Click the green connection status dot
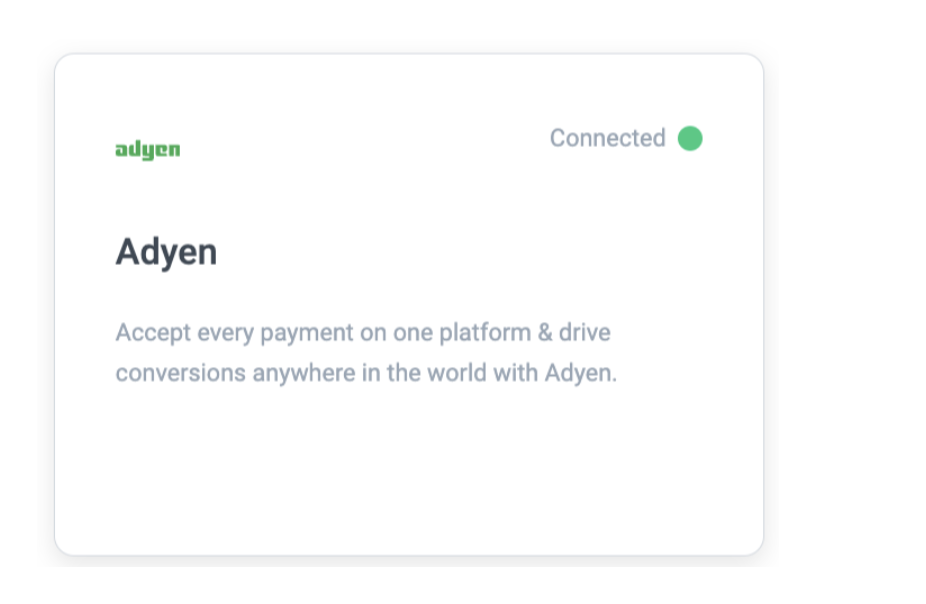Image resolution: width=926 pixels, height=604 pixels. [x=690, y=138]
